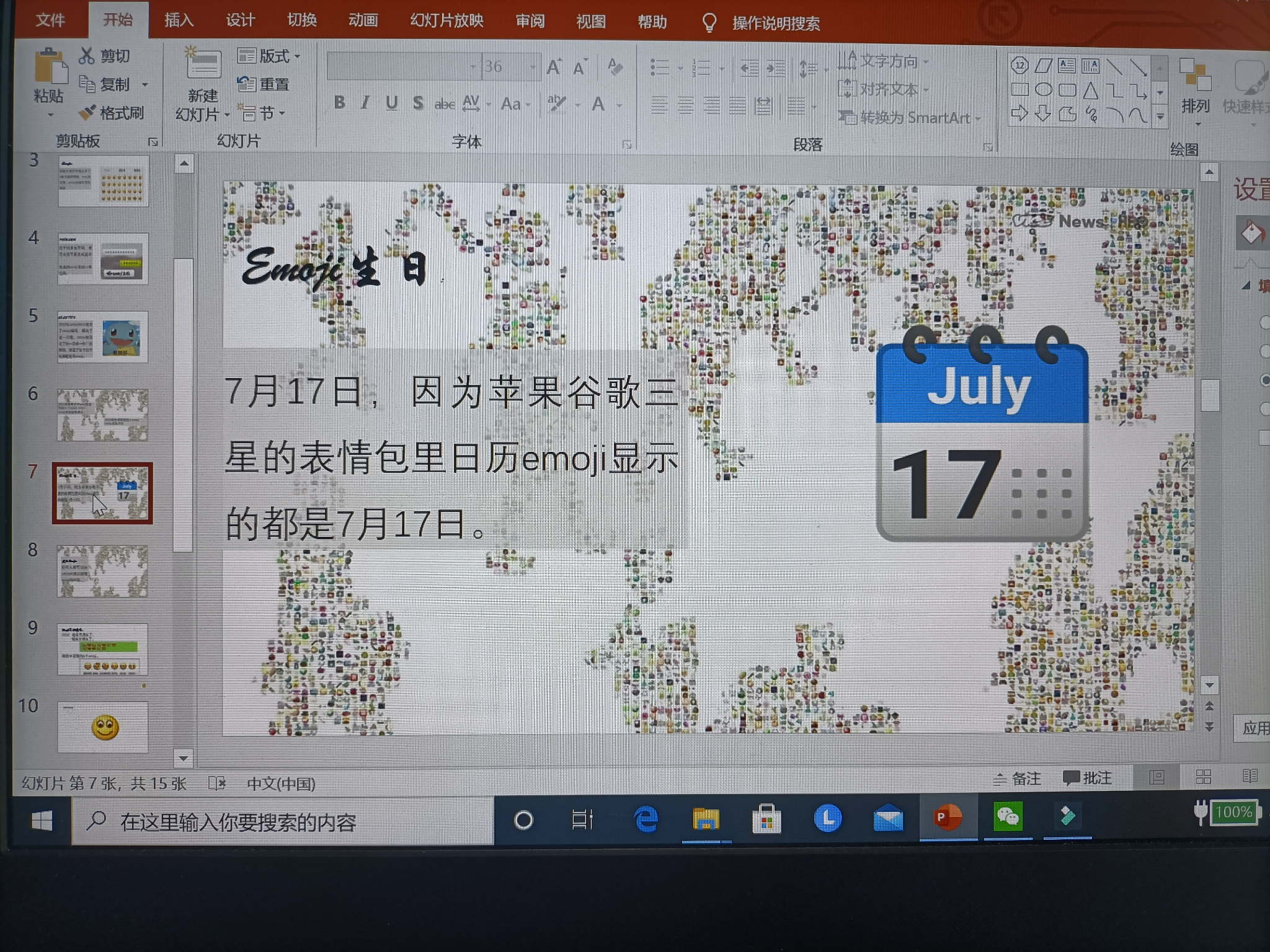Open the Review (审阅) tab

click(530, 21)
